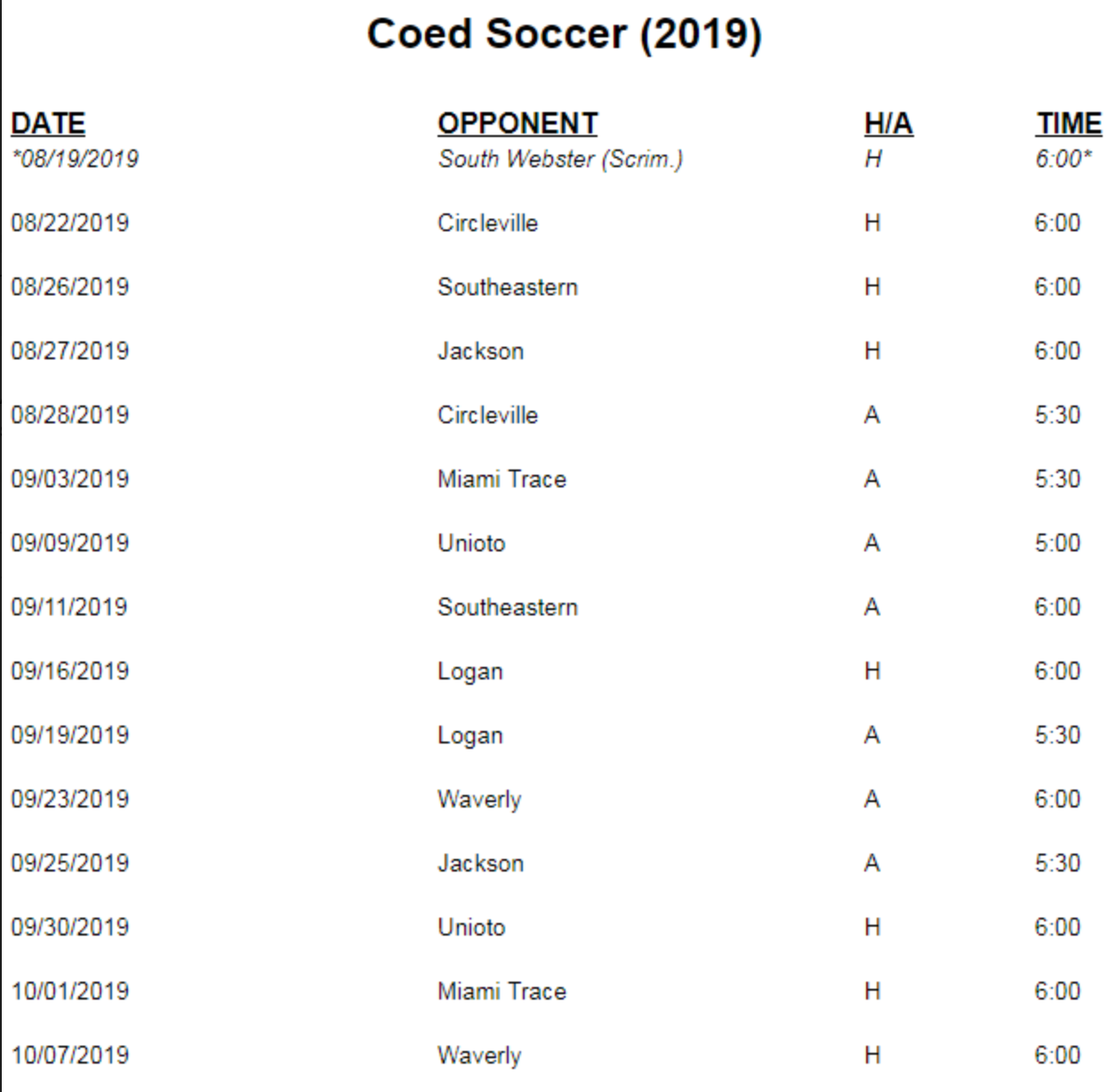This screenshot has width=1108, height=1092.
Task: Click the TIME column header
Action: 1068,123
